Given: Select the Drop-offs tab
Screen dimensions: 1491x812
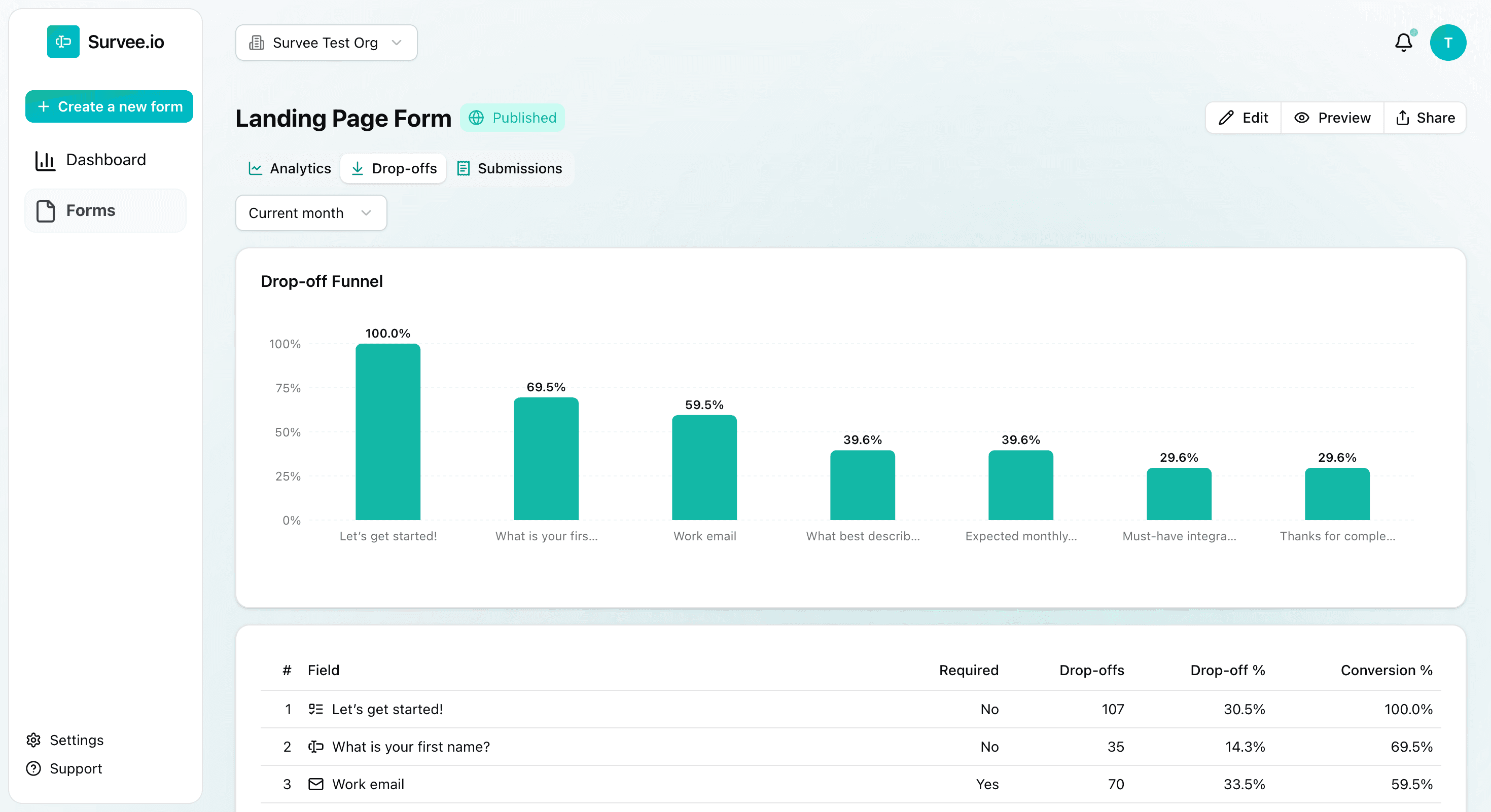Looking at the screenshot, I should (x=394, y=168).
